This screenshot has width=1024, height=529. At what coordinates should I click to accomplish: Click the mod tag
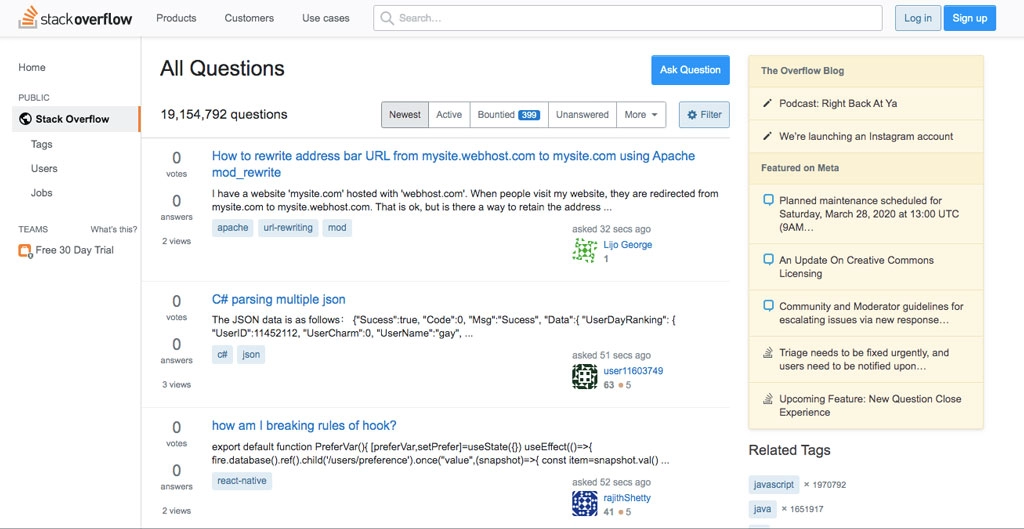tap(337, 228)
